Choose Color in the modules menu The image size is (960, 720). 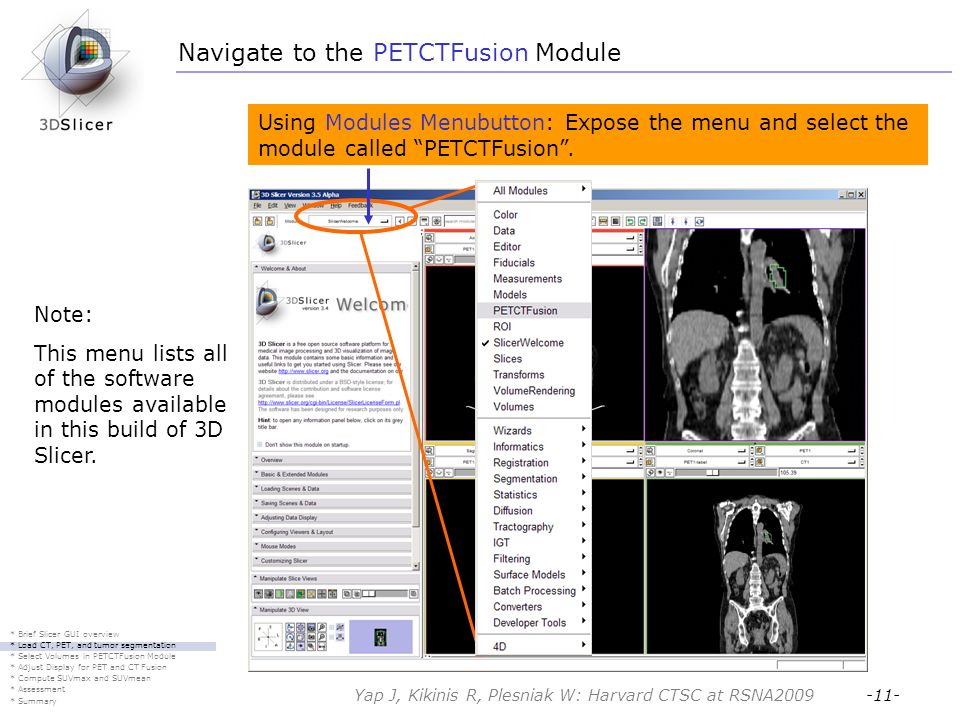click(533, 214)
